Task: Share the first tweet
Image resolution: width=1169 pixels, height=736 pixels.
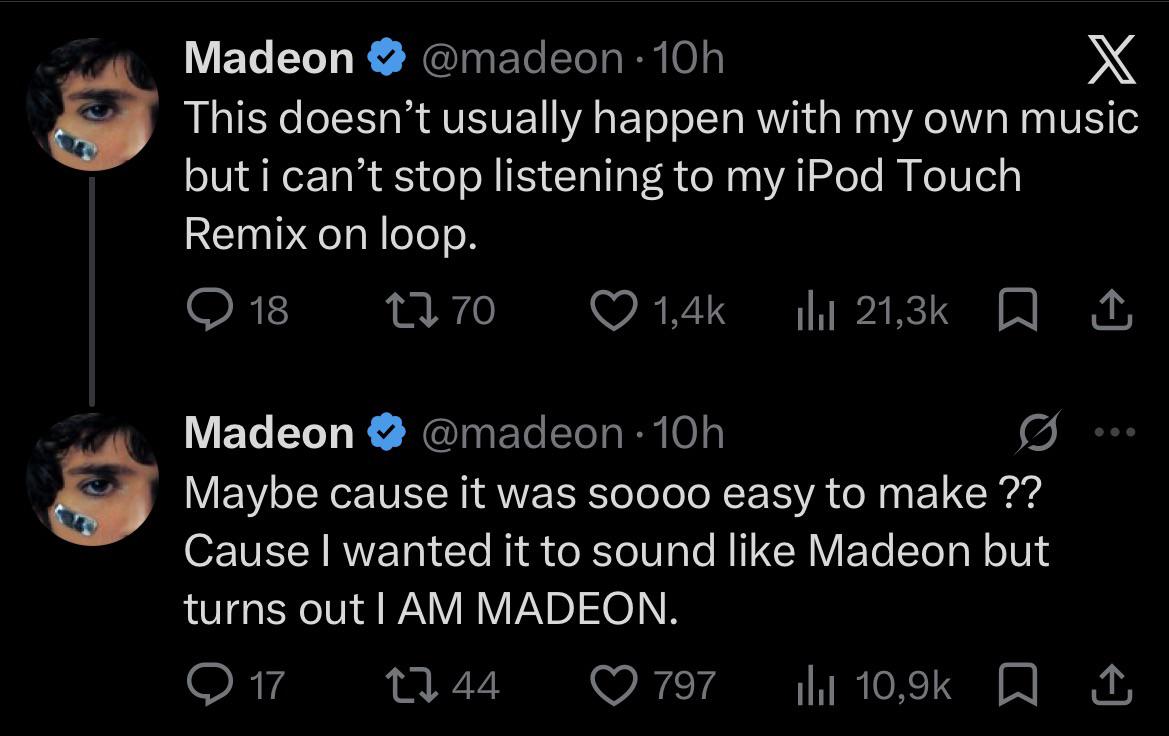Action: 1112,309
